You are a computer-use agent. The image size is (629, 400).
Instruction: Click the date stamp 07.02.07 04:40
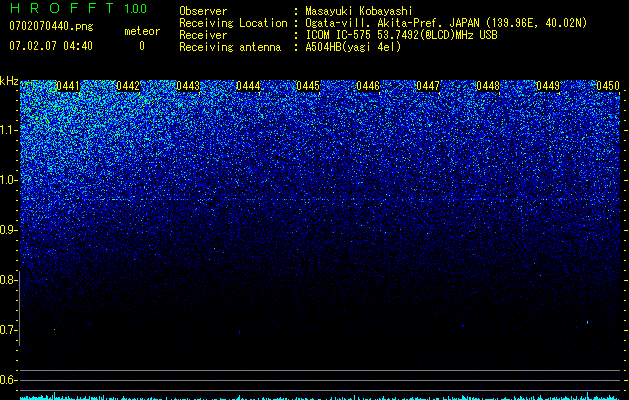pyautogui.click(x=51, y=46)
